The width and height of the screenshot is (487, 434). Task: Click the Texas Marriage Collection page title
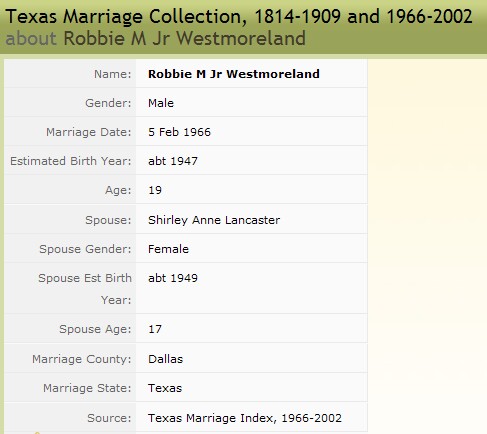click(239, 17)
